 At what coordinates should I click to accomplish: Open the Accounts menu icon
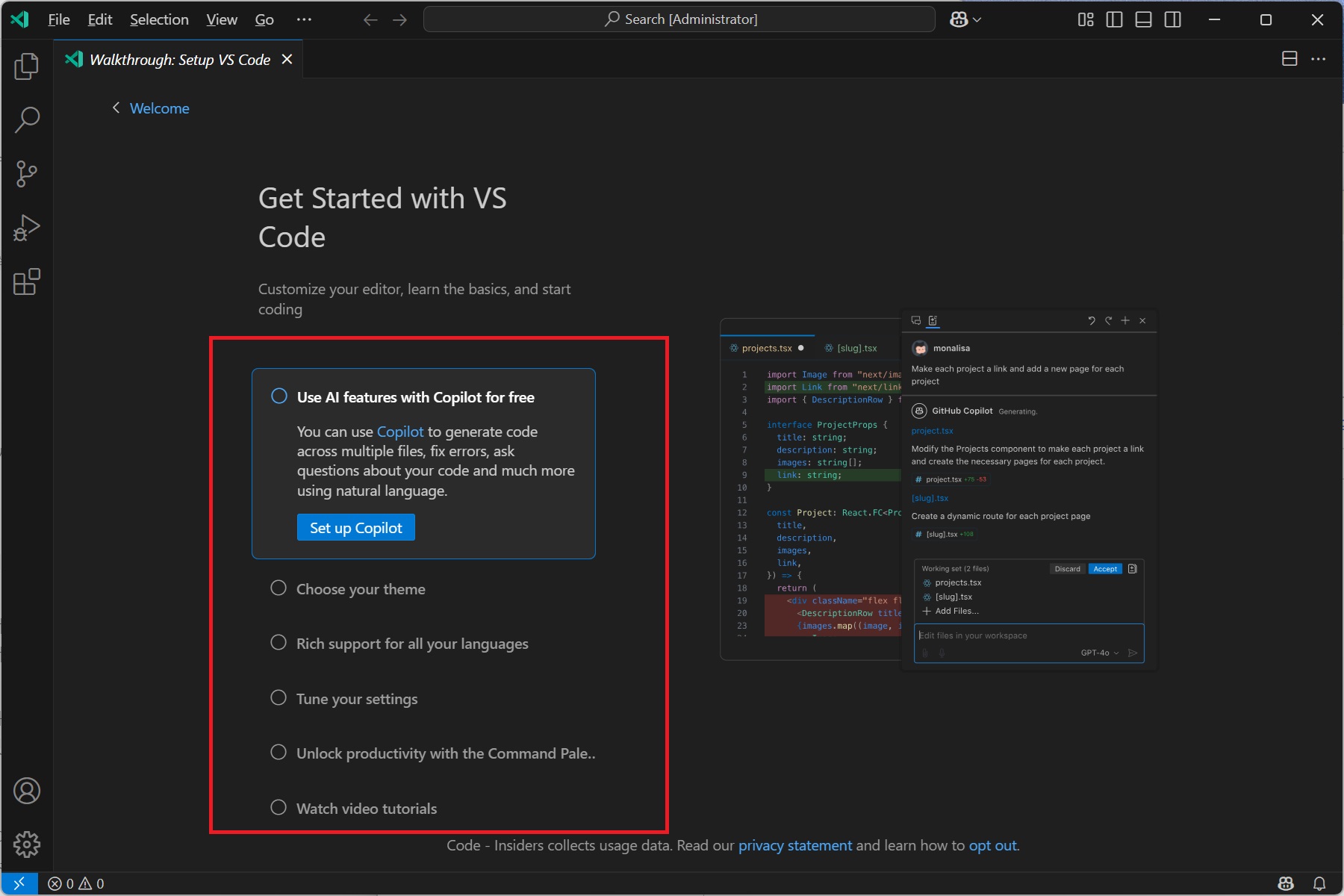[x=27, y=791]
